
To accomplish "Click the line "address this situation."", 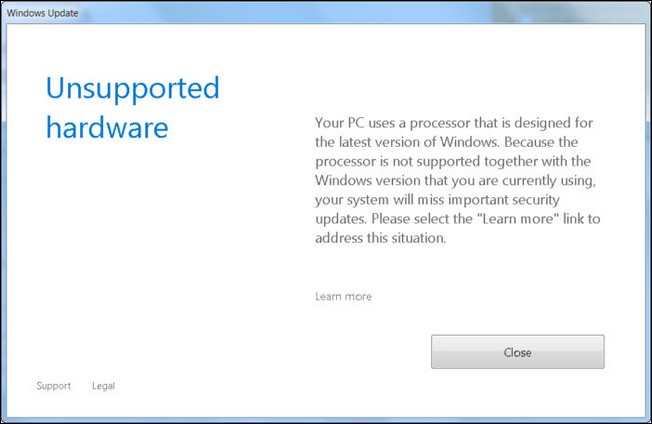I will point(380,238).
